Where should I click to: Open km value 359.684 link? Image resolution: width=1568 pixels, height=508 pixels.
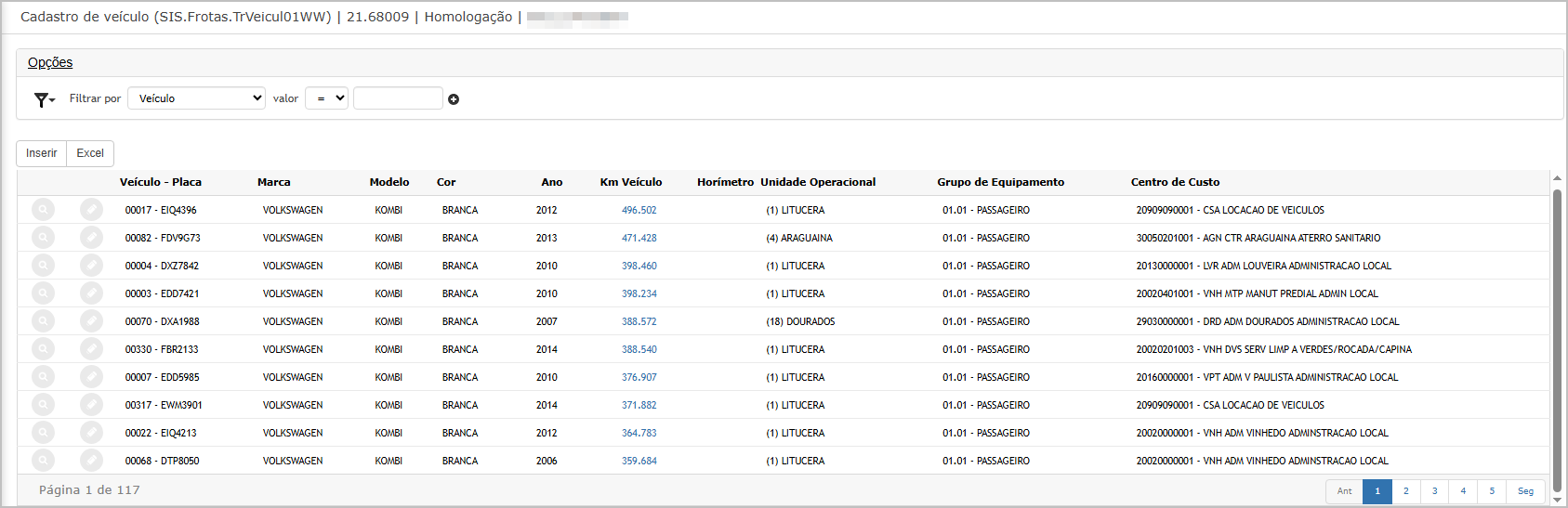coord(639,461)
